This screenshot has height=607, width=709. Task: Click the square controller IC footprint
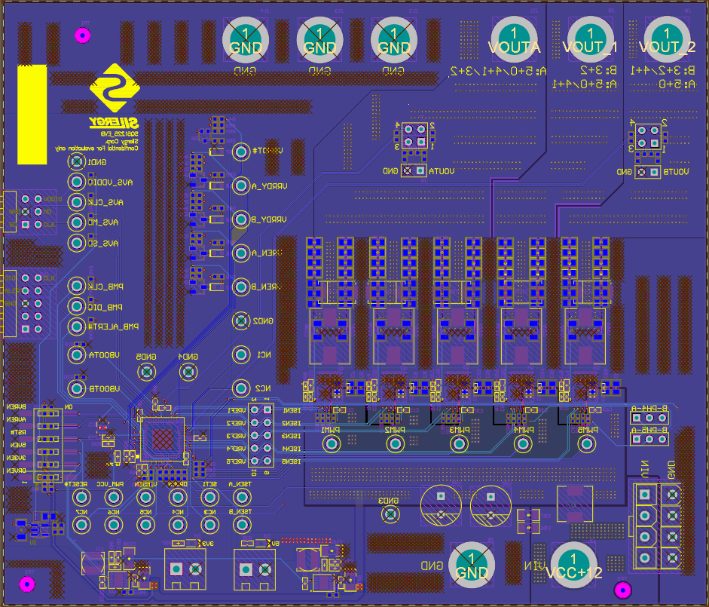point(163,439)
